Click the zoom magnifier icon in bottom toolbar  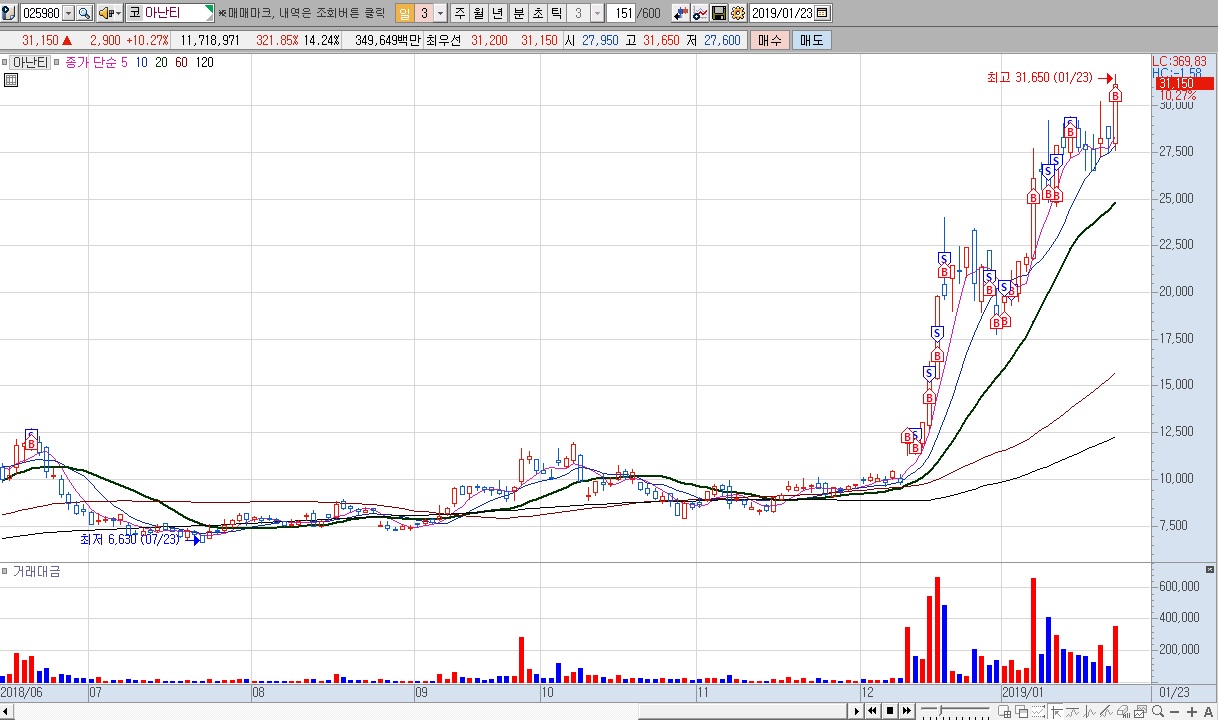click(x=1157, y=711)
